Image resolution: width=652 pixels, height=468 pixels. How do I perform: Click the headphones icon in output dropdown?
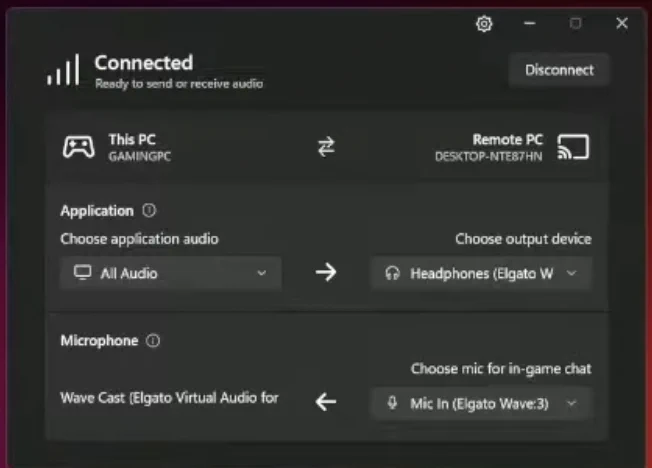(392, 273)
